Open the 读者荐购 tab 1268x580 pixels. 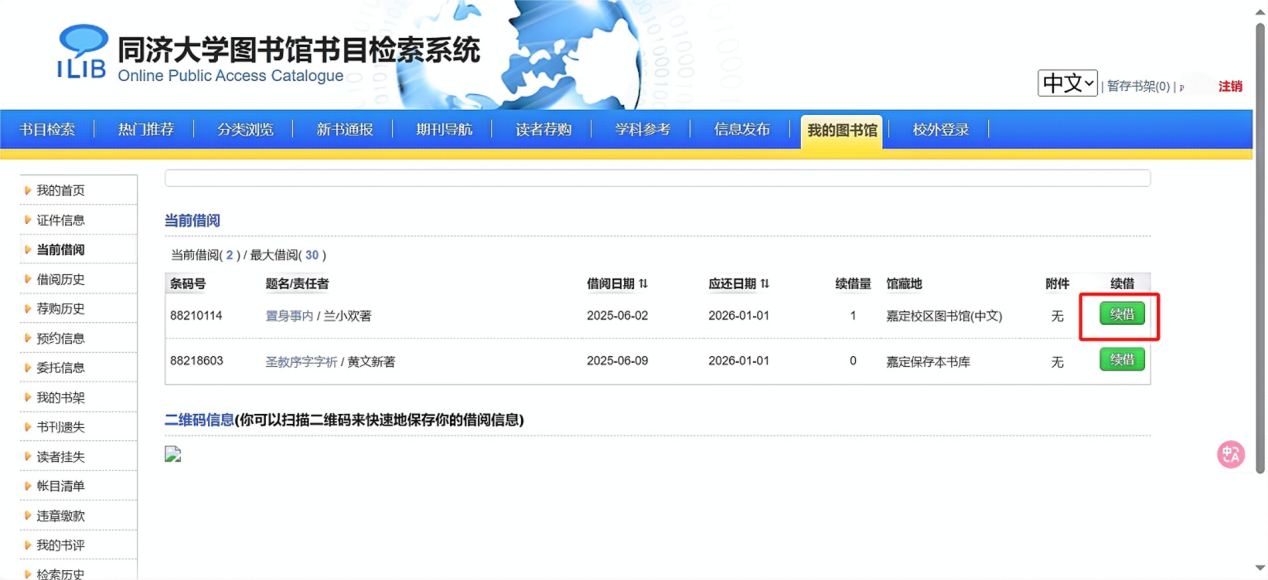544,129
